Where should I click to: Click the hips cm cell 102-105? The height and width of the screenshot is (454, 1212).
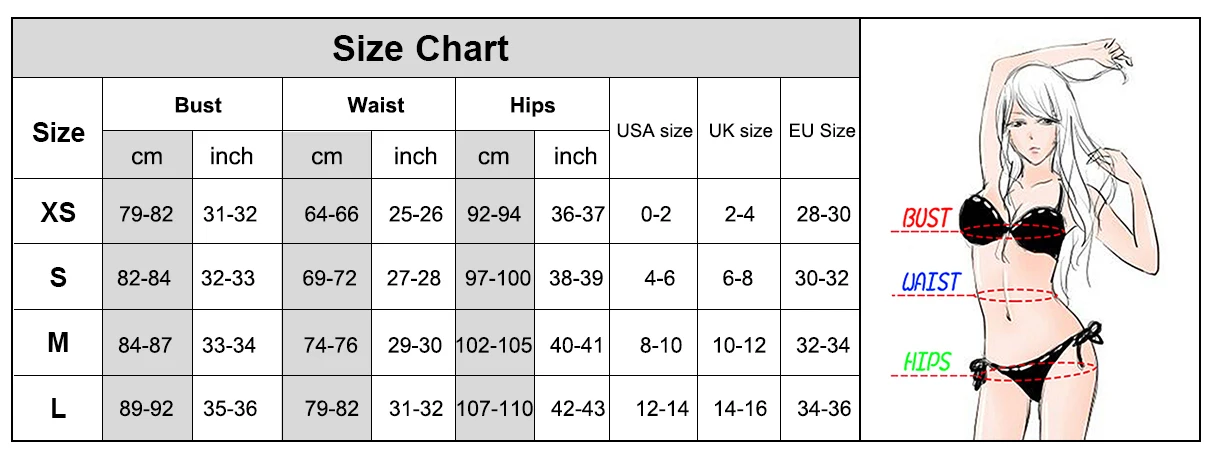494,344
